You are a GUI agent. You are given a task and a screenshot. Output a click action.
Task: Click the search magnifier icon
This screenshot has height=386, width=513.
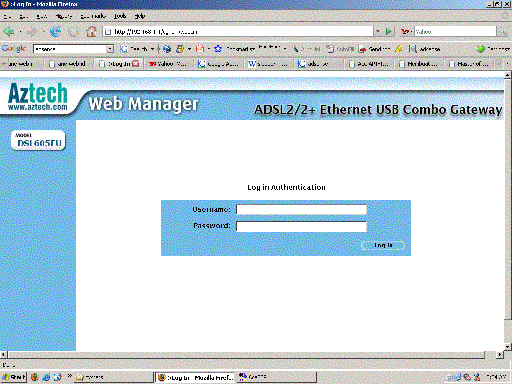coord(502,32)
